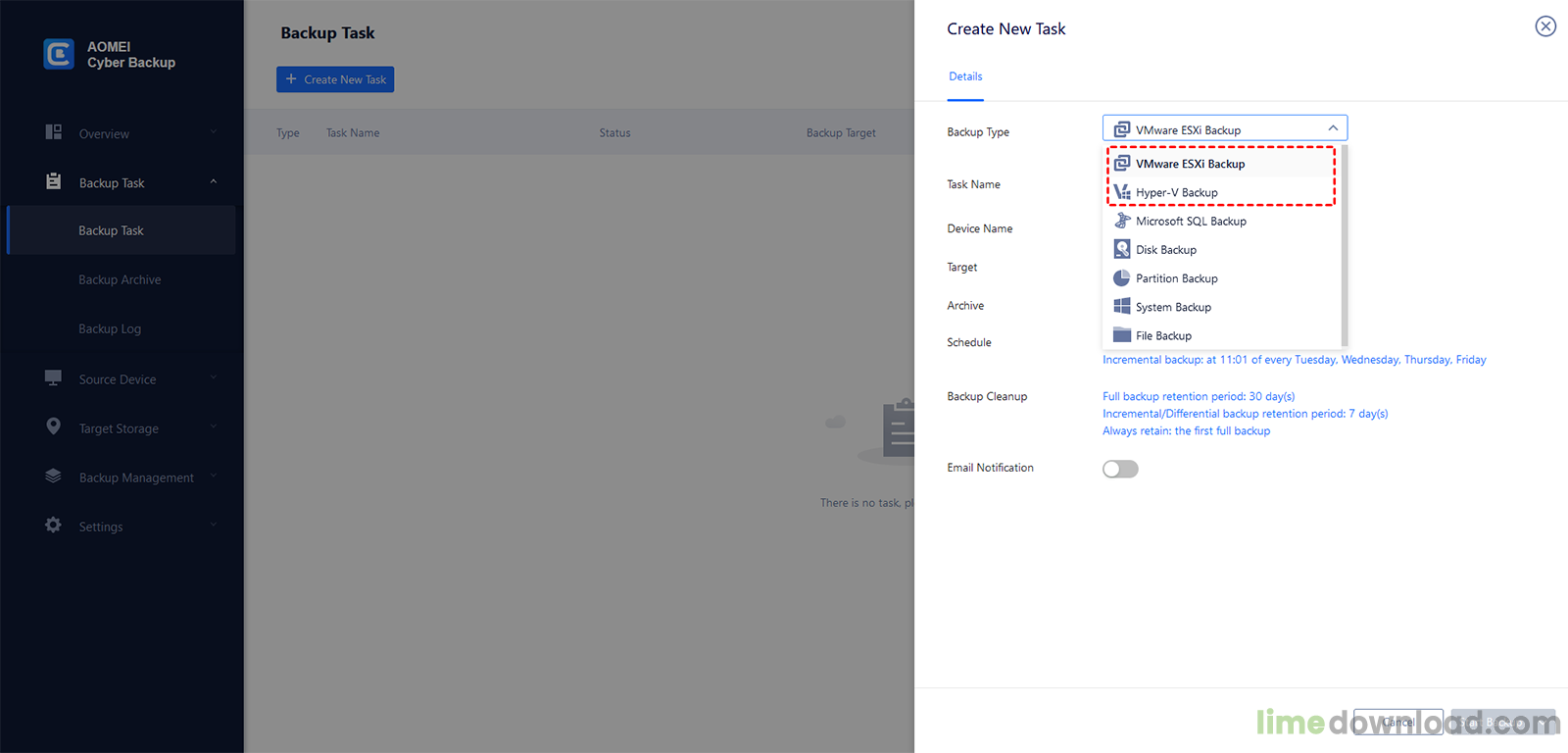
Task: Switch to the Details tab
Action: click(965, 76)
